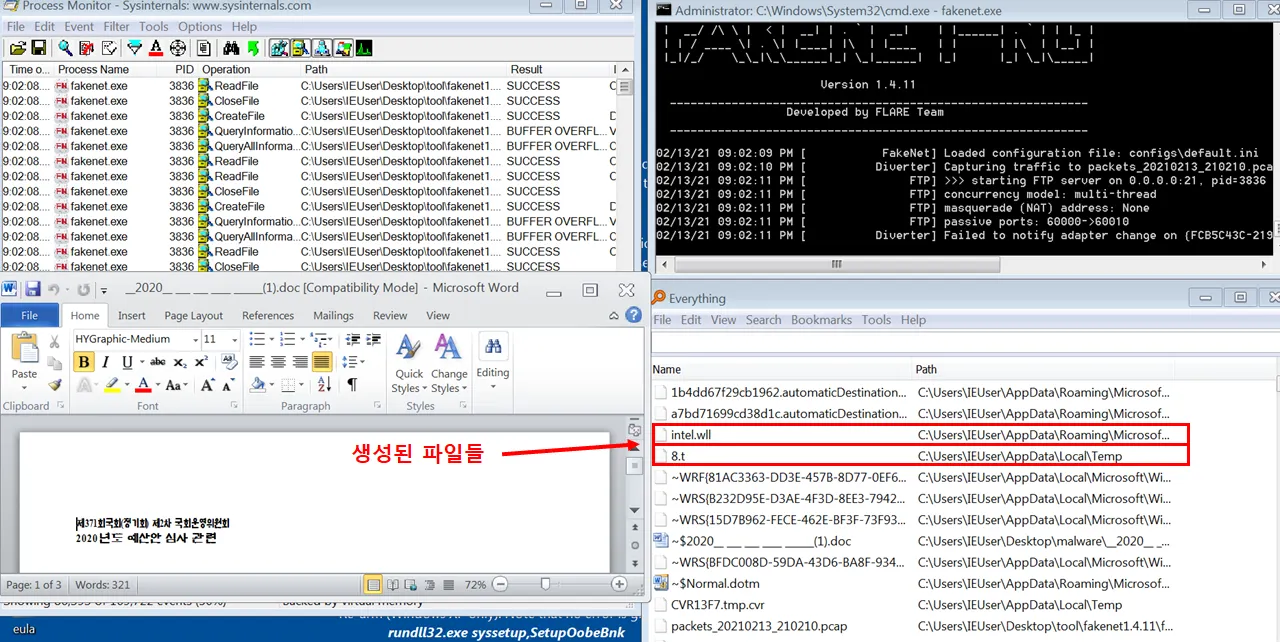Open the Event menu in Process Monitor
1280x642 pixels.
pyautogui.click(x=79, y=26)
